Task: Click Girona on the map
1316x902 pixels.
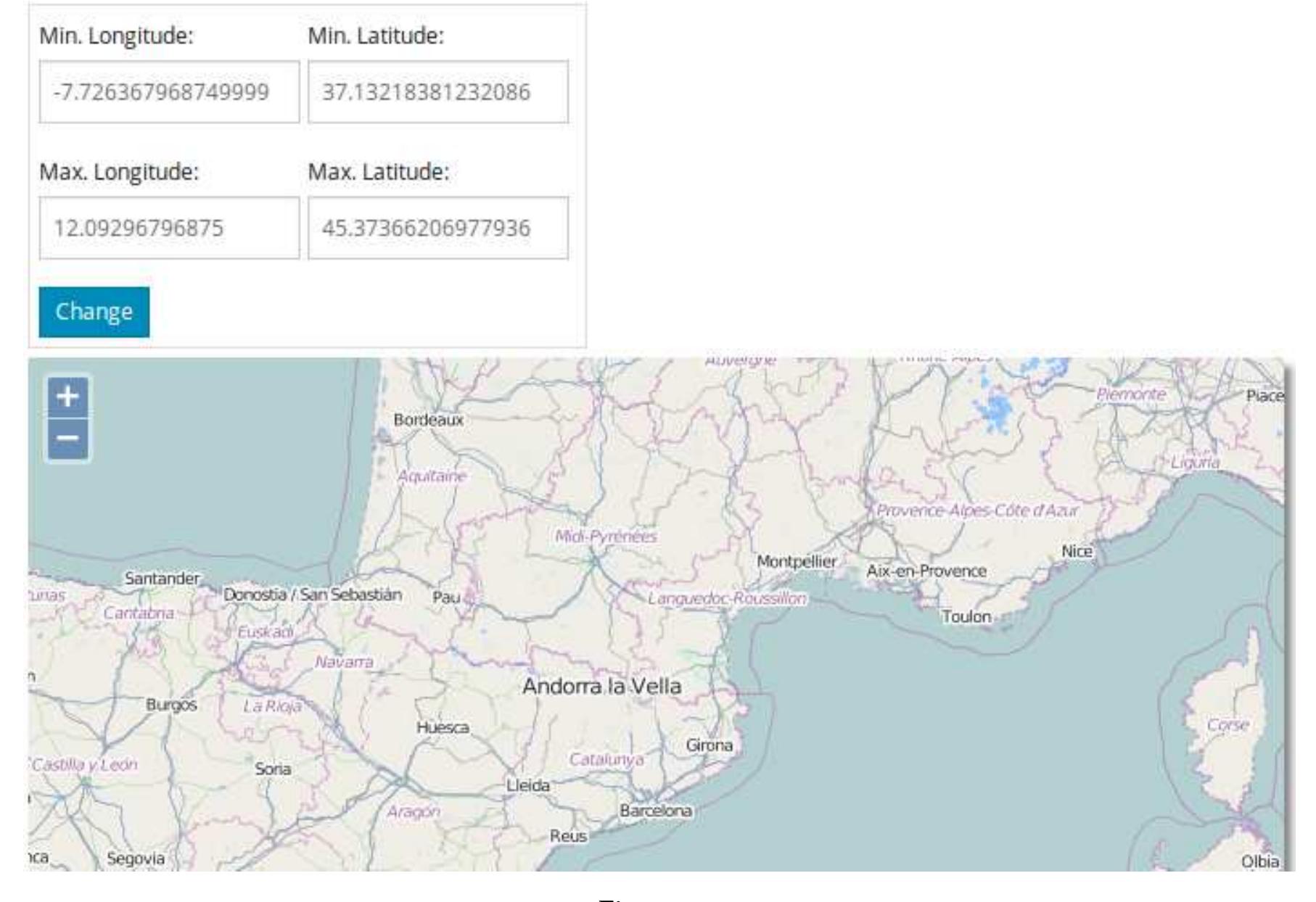Action: click(x=710, y=745)
